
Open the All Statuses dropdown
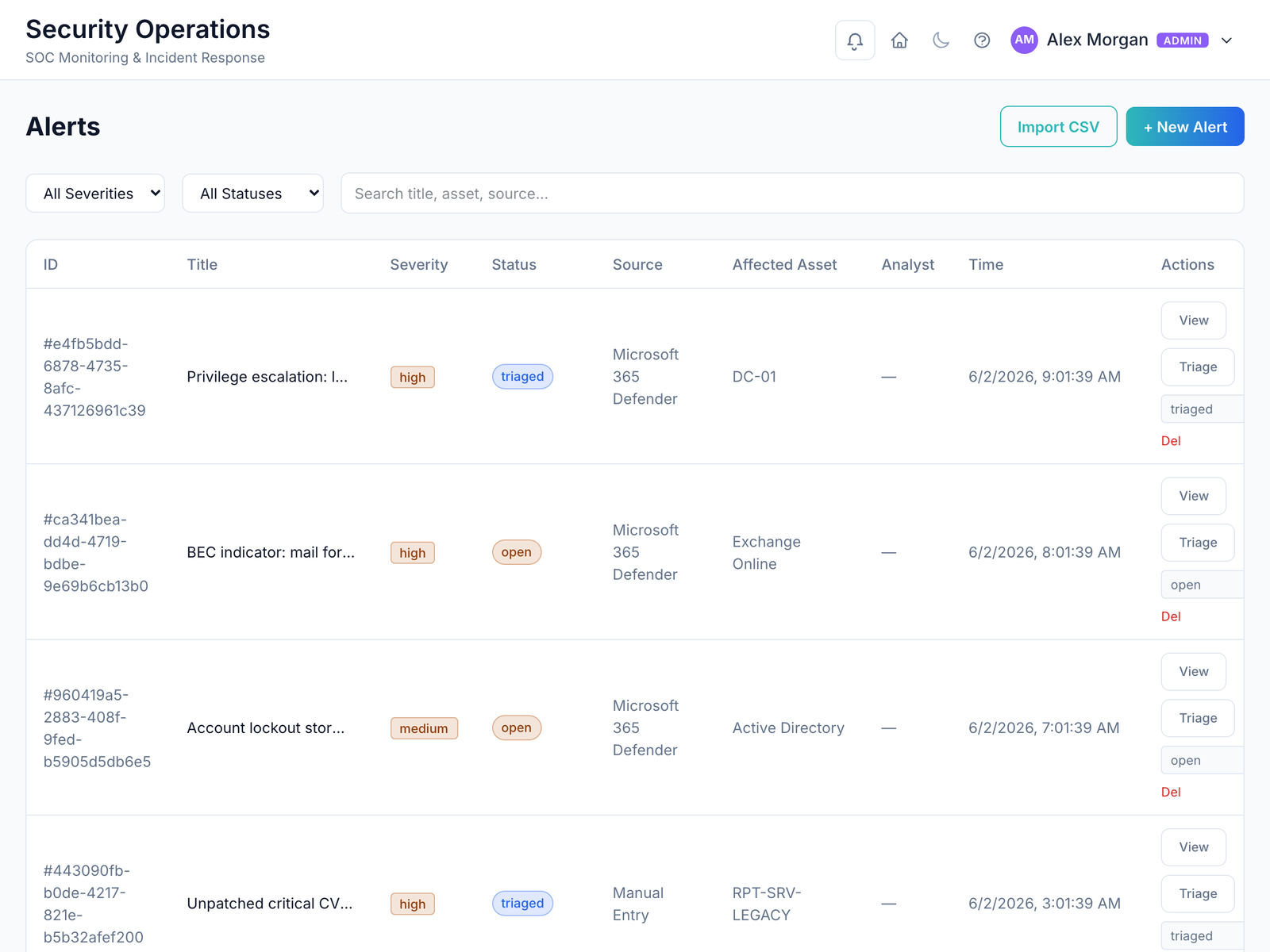click(252, 194)
